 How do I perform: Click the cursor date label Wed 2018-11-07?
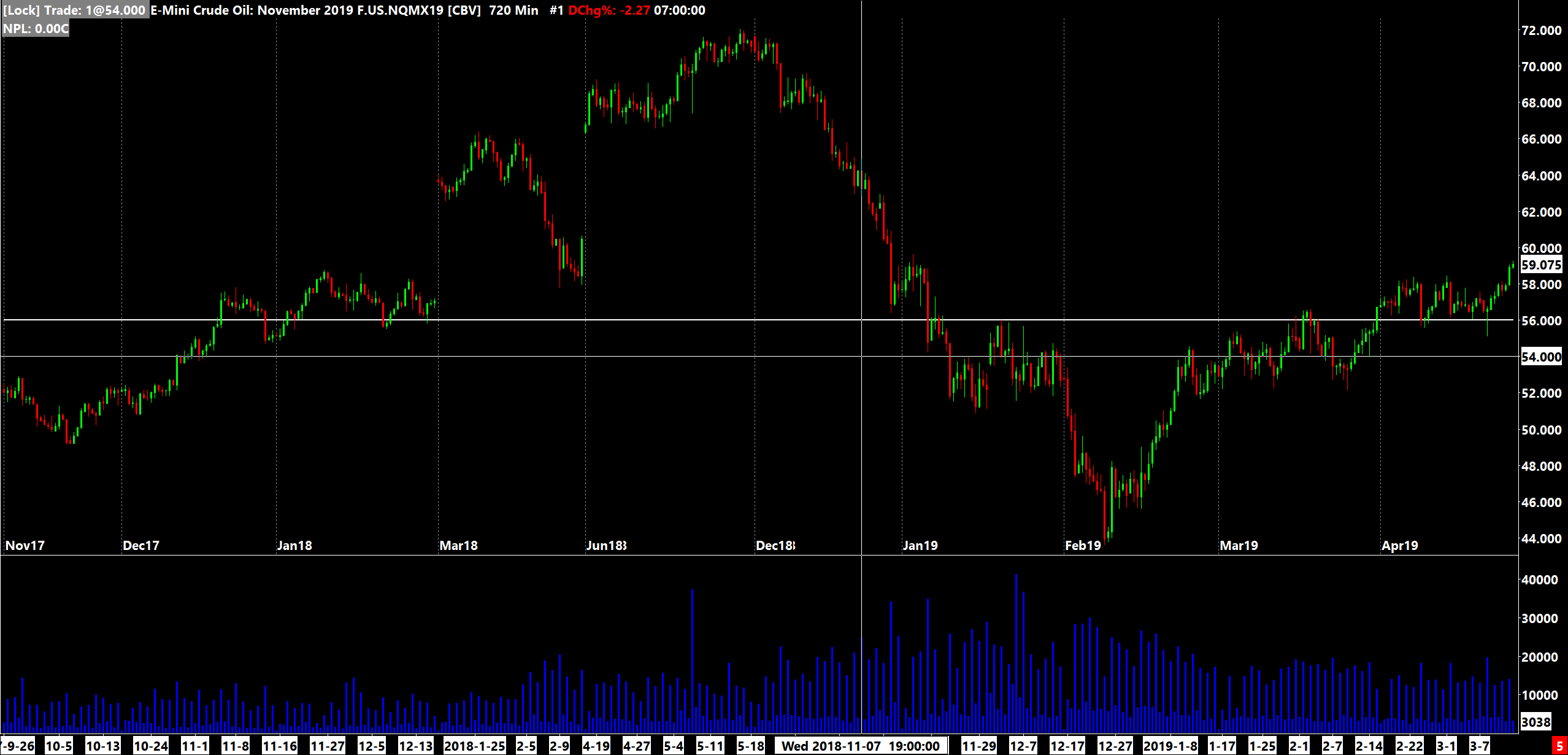coord(860,746)
